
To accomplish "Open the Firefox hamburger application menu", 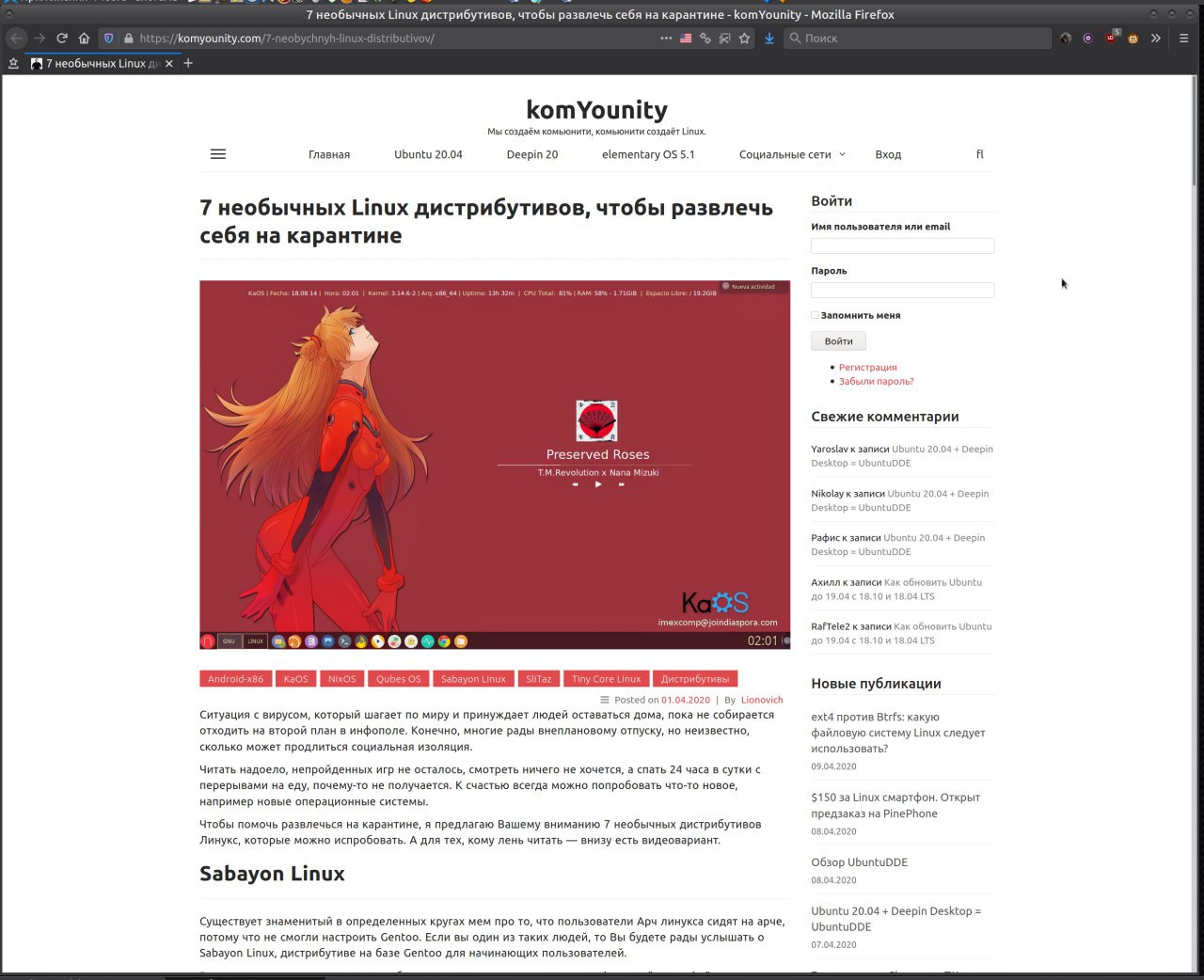I will (1183, 39).
